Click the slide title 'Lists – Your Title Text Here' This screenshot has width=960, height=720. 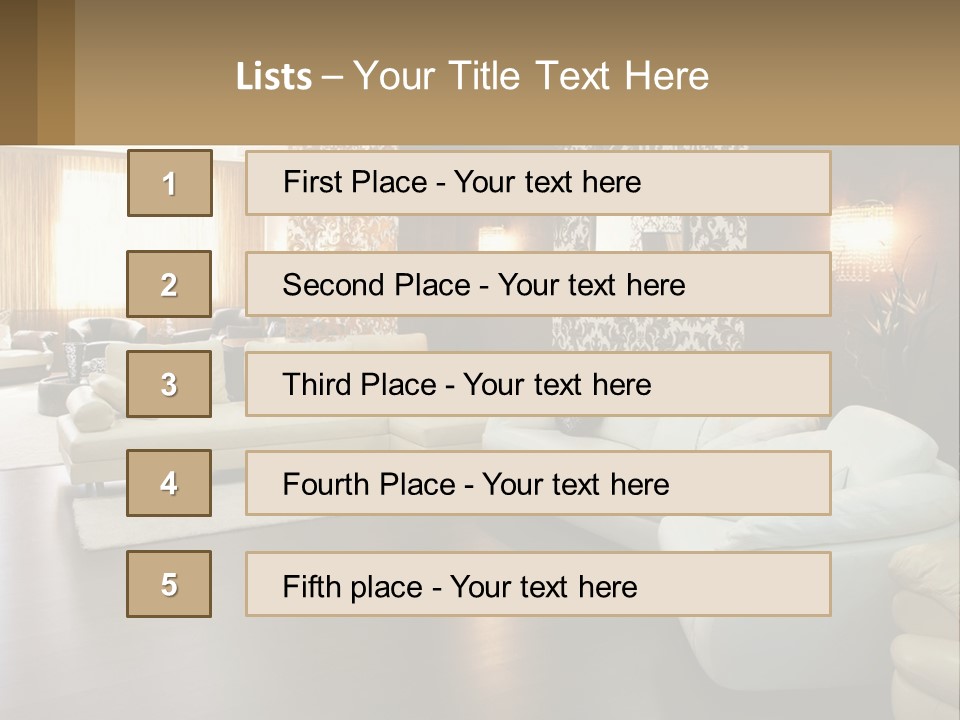(472, 76)
